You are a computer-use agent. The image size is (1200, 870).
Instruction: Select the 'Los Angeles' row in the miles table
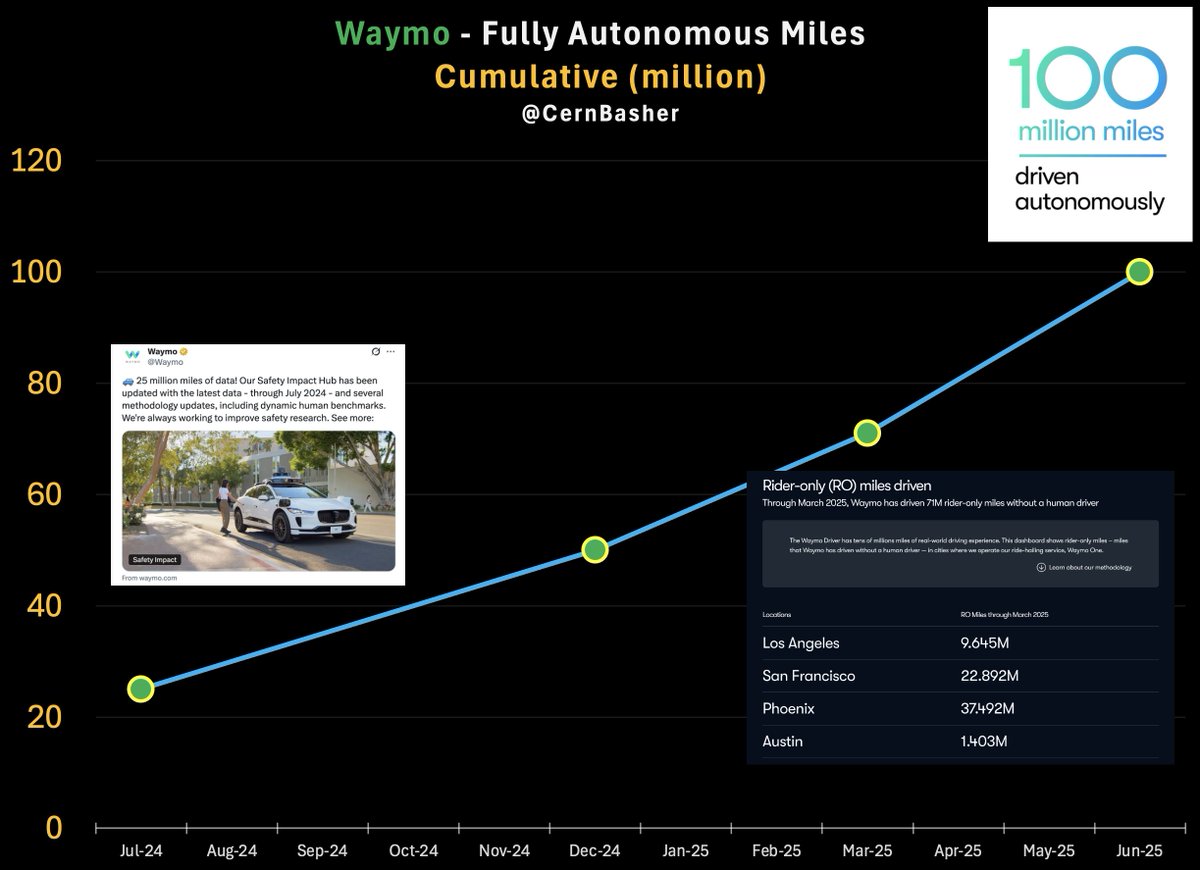[960, 643]
